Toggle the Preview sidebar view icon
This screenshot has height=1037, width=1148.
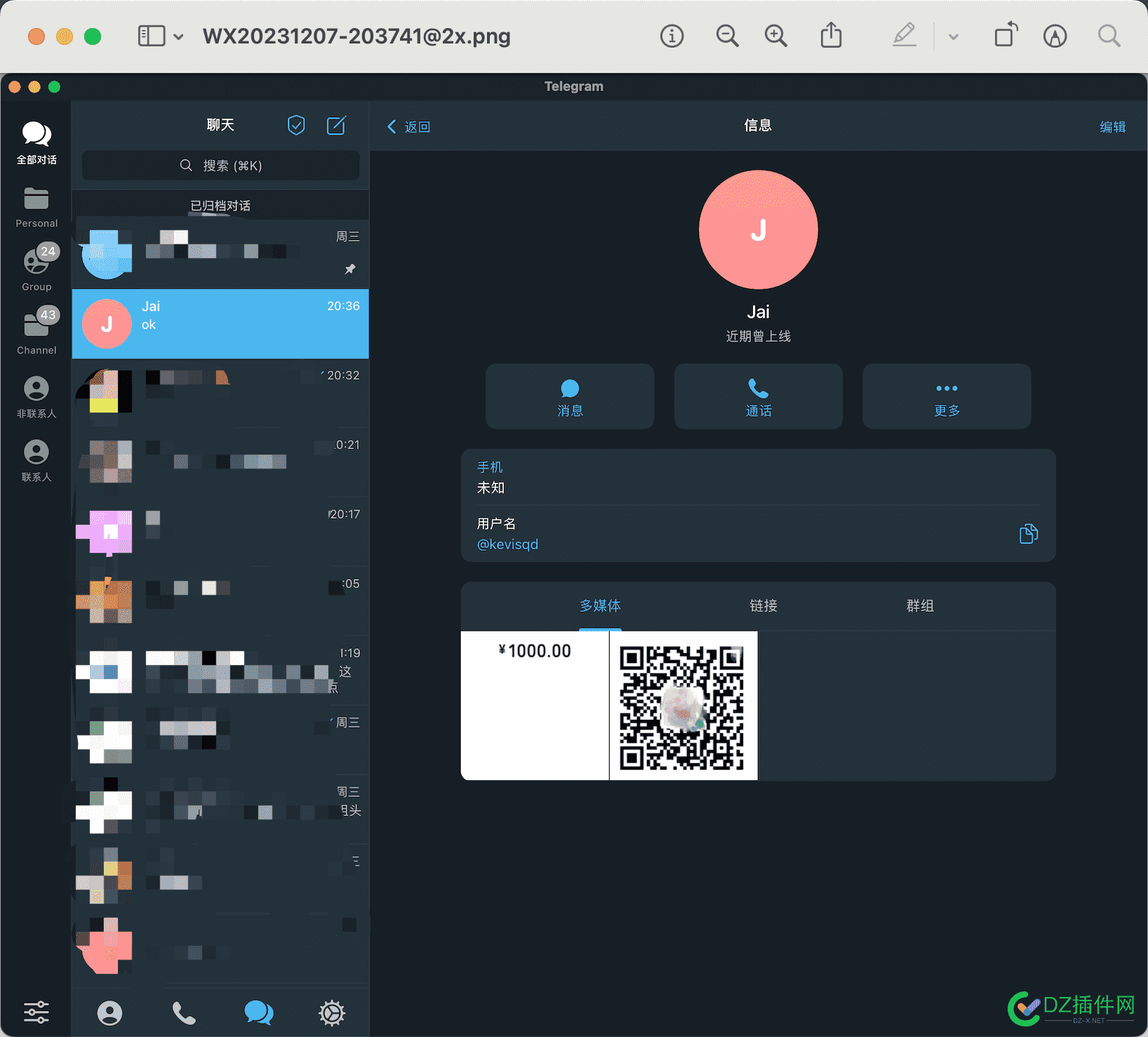pyautogui.click(x=152, y=36)
